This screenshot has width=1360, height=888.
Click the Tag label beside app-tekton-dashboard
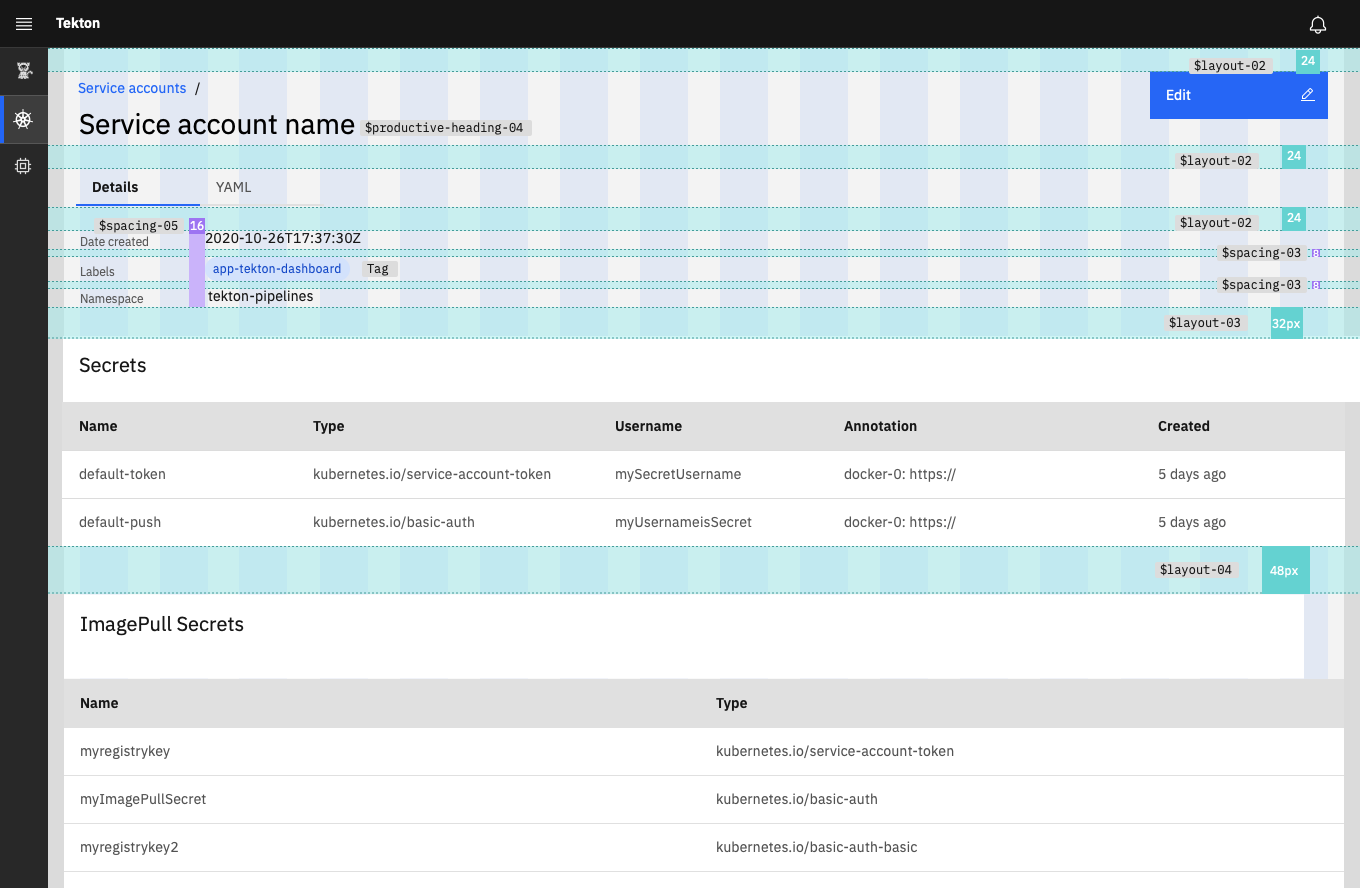tap(378, 268)
